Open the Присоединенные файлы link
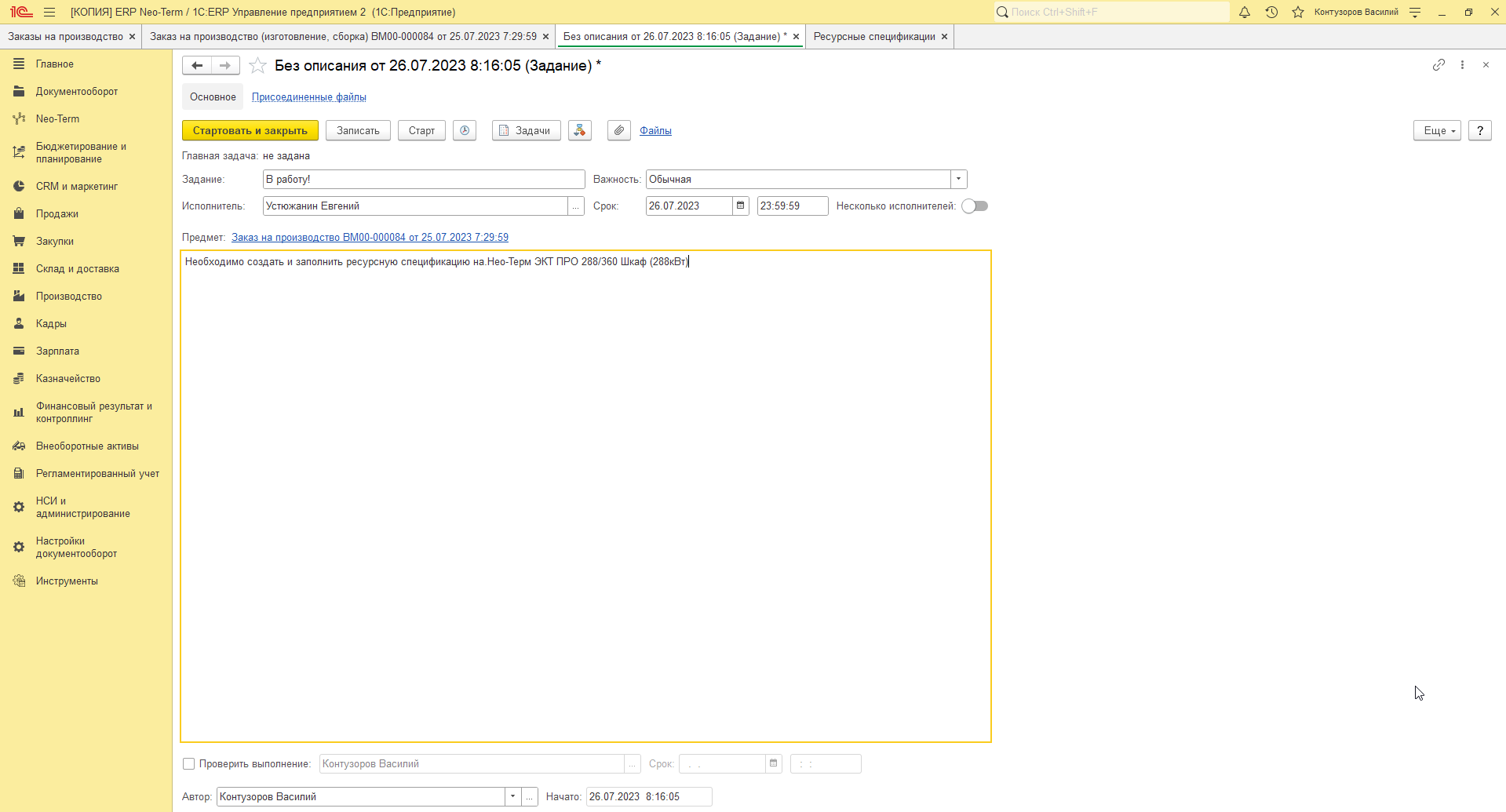The width and height of the screenshot is (1506, 812). coord(309,96)
